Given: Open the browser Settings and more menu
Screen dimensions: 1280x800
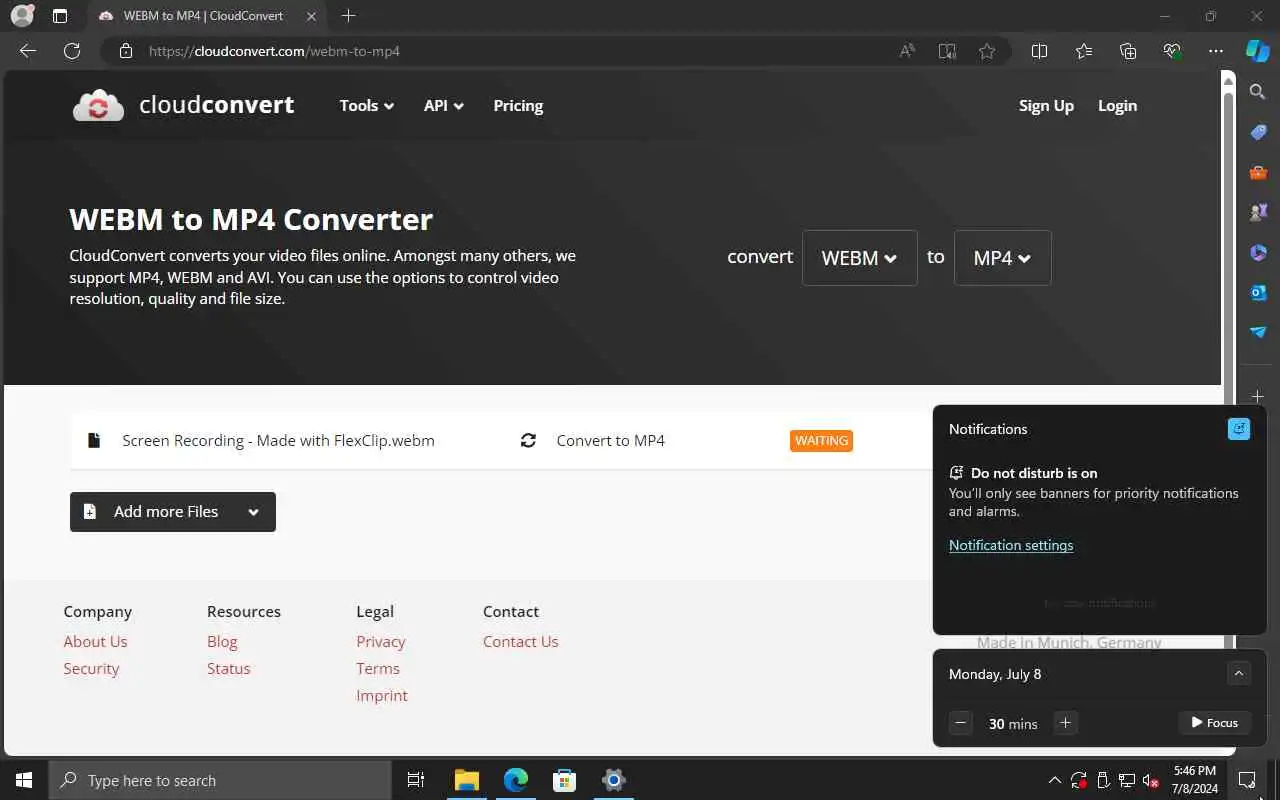Looking at the screenshot, I should point(1216,51).
